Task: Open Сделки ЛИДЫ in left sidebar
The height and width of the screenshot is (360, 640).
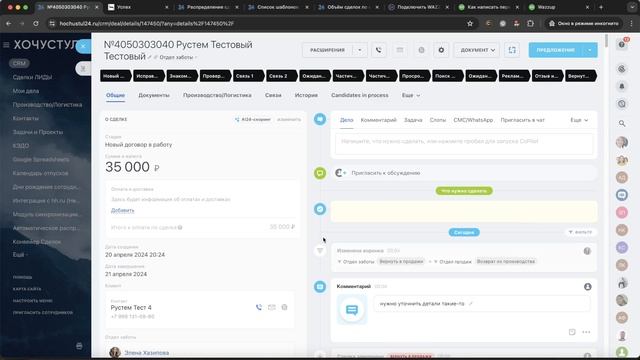Action: [32, 77]
